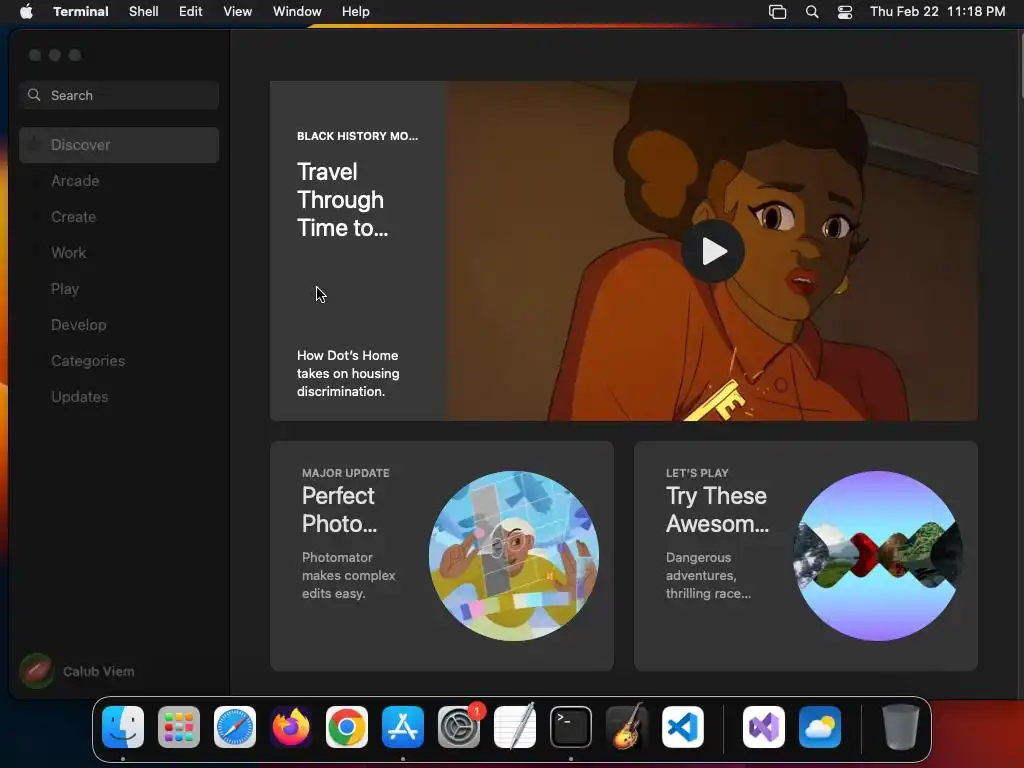
Task: Open the Perfect Photo major update card
Action: click(441, 556)
